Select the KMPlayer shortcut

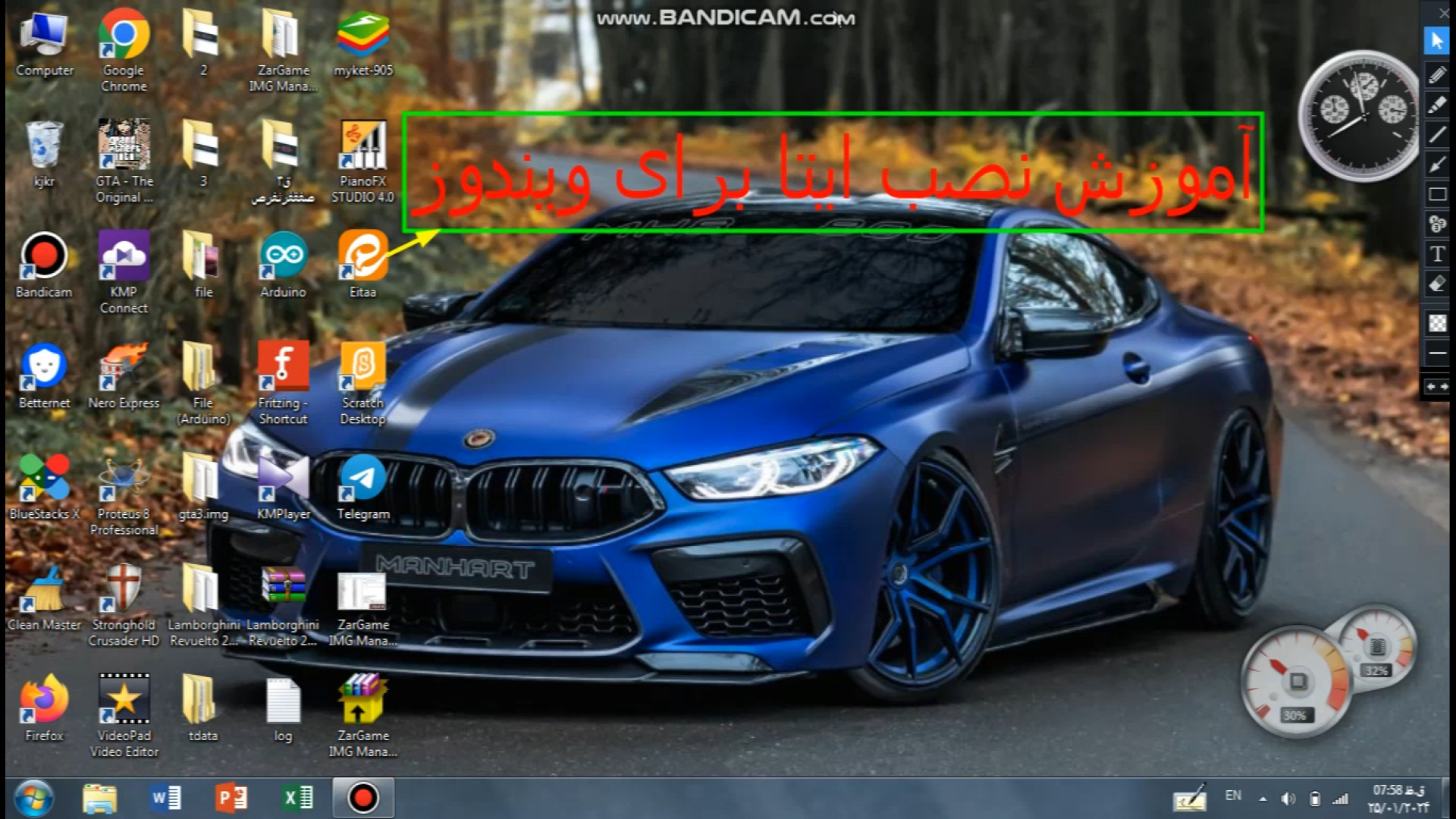tap(283, 486)
